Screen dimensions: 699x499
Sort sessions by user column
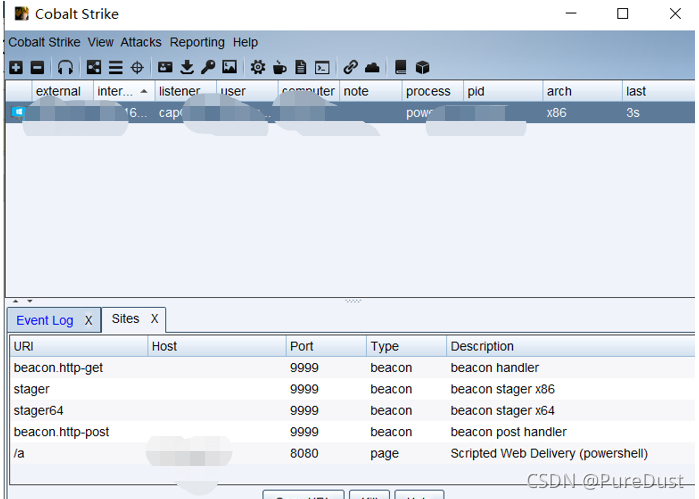[247, 91]
